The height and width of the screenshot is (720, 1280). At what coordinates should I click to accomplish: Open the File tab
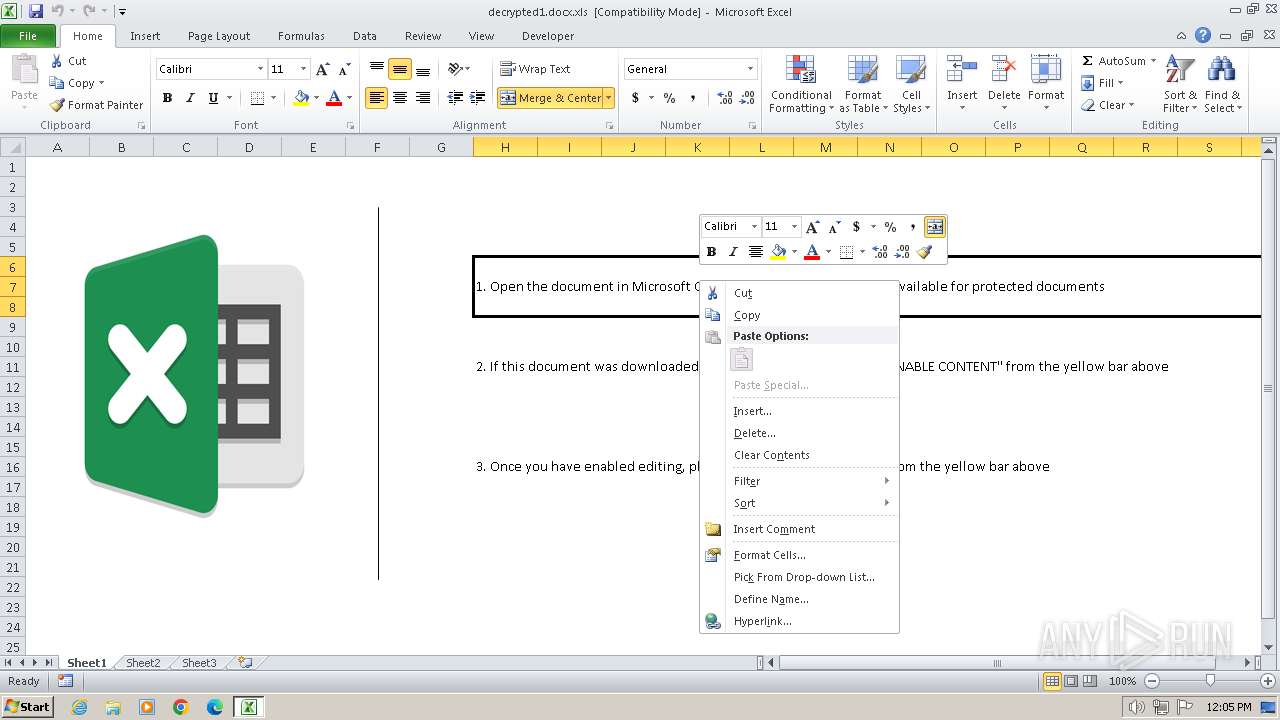[x=28, y=35]
